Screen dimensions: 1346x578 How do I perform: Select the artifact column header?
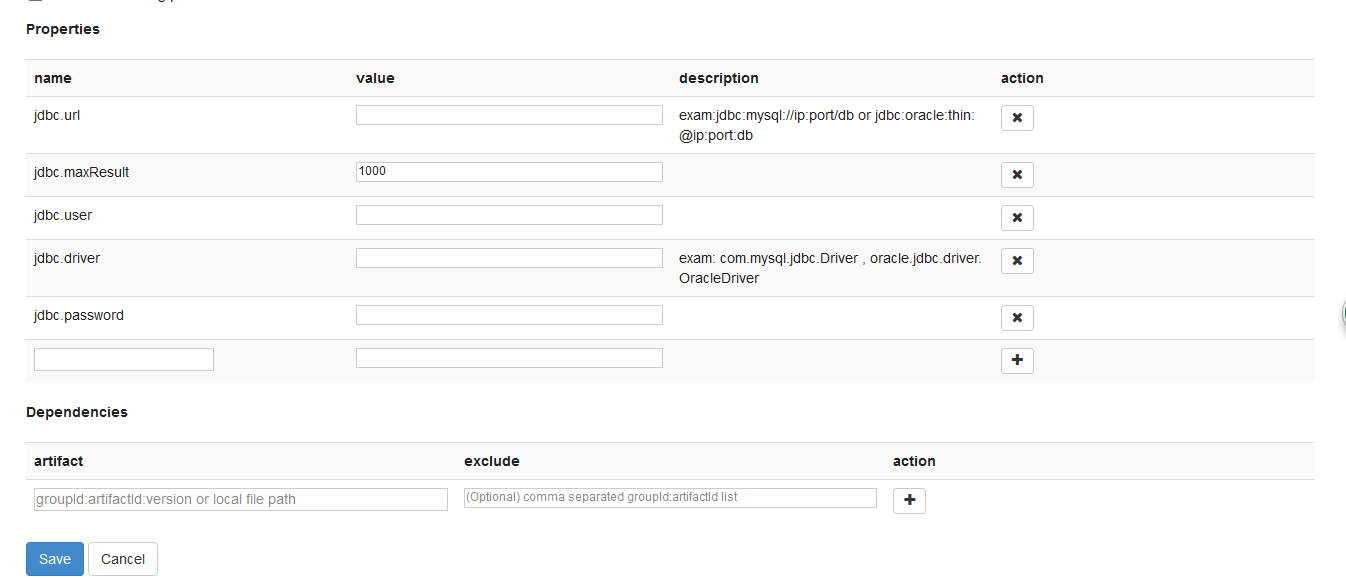tap(59, 461)
